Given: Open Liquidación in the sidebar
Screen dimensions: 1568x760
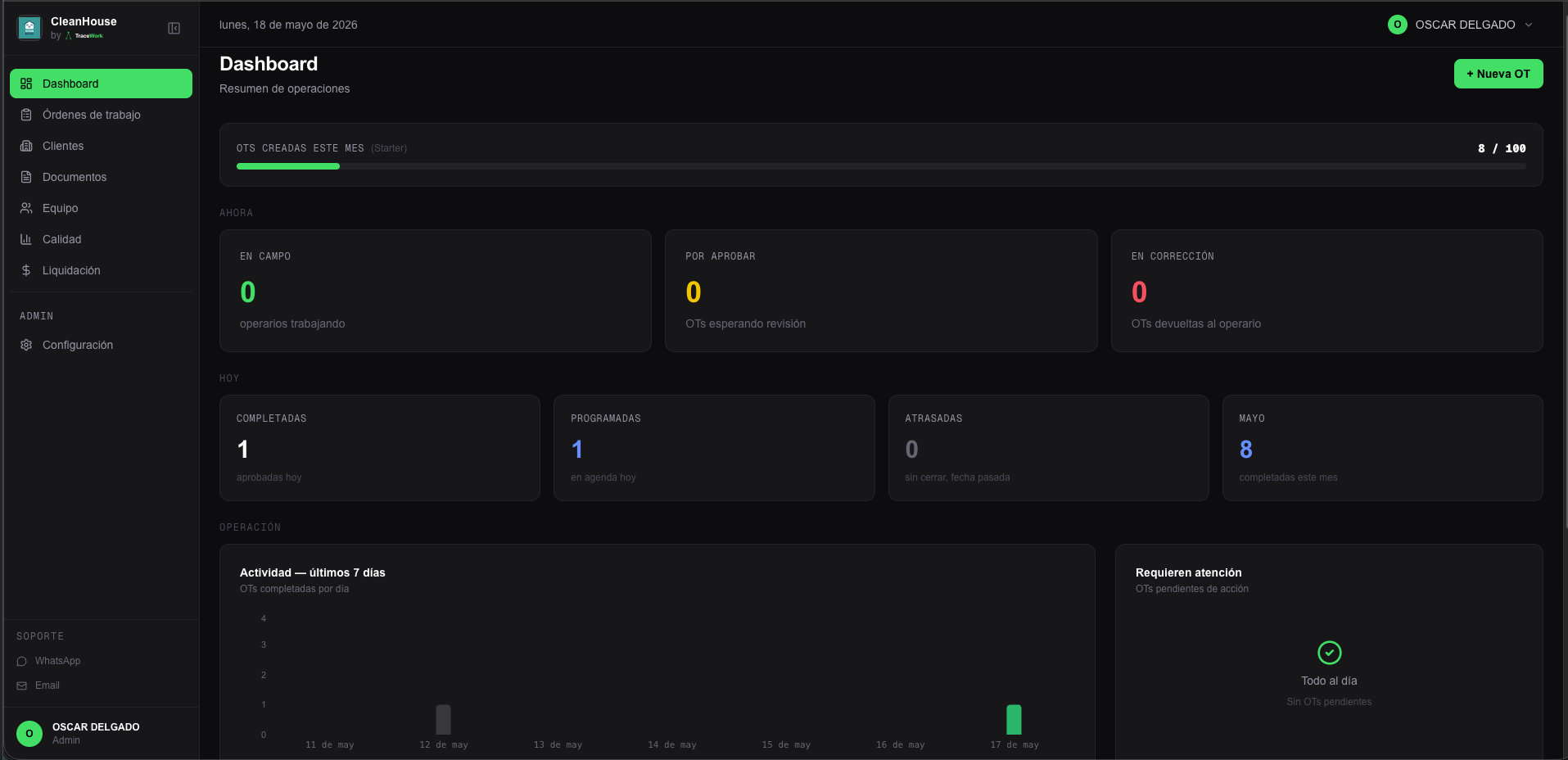Looking at the screenshot, I should pos(101,270).
